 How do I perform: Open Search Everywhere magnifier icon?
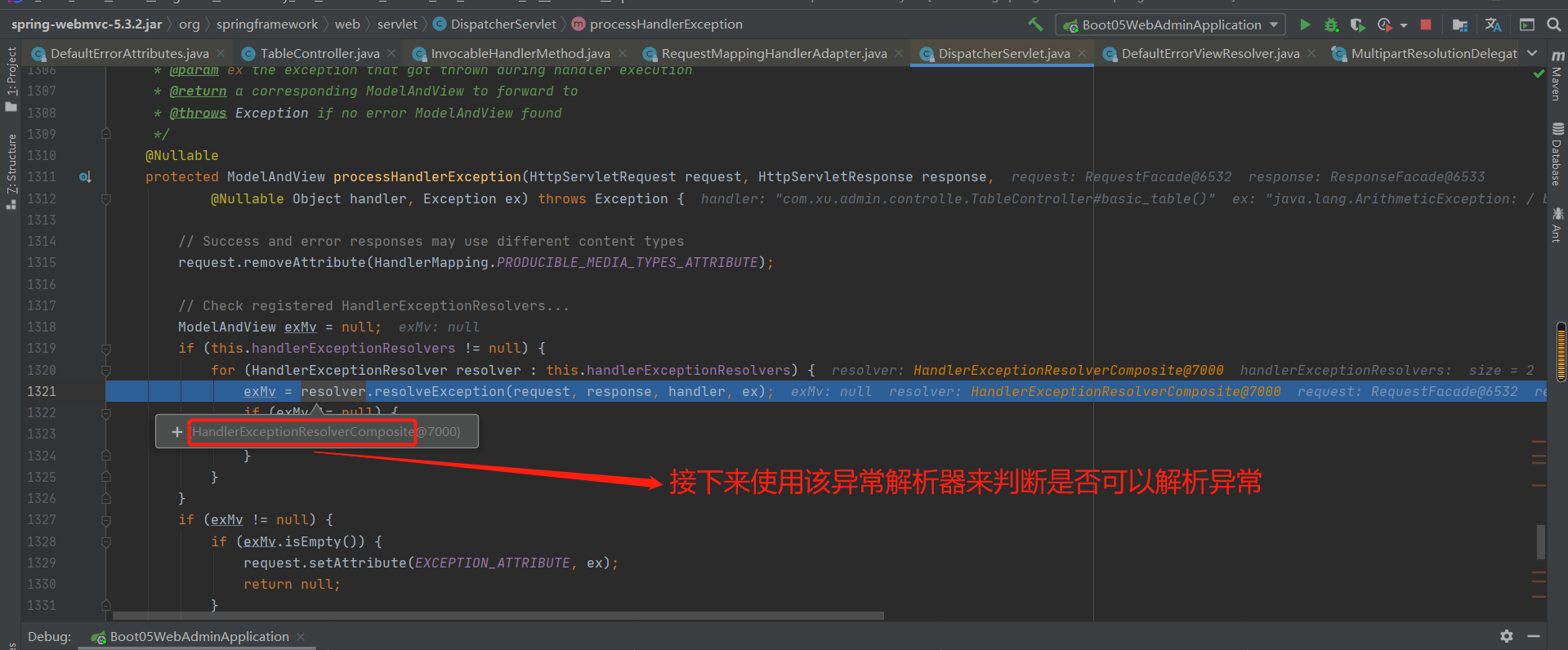(1553, 24)
